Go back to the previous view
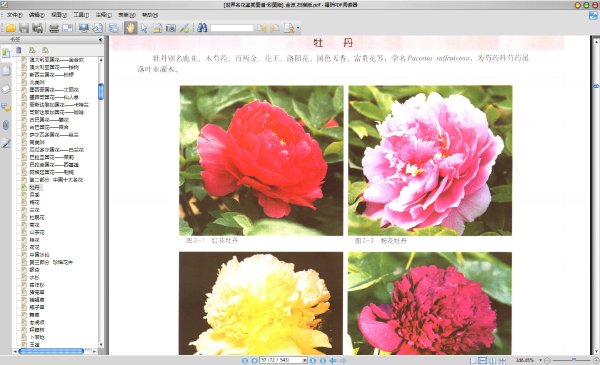 point(333,360)
